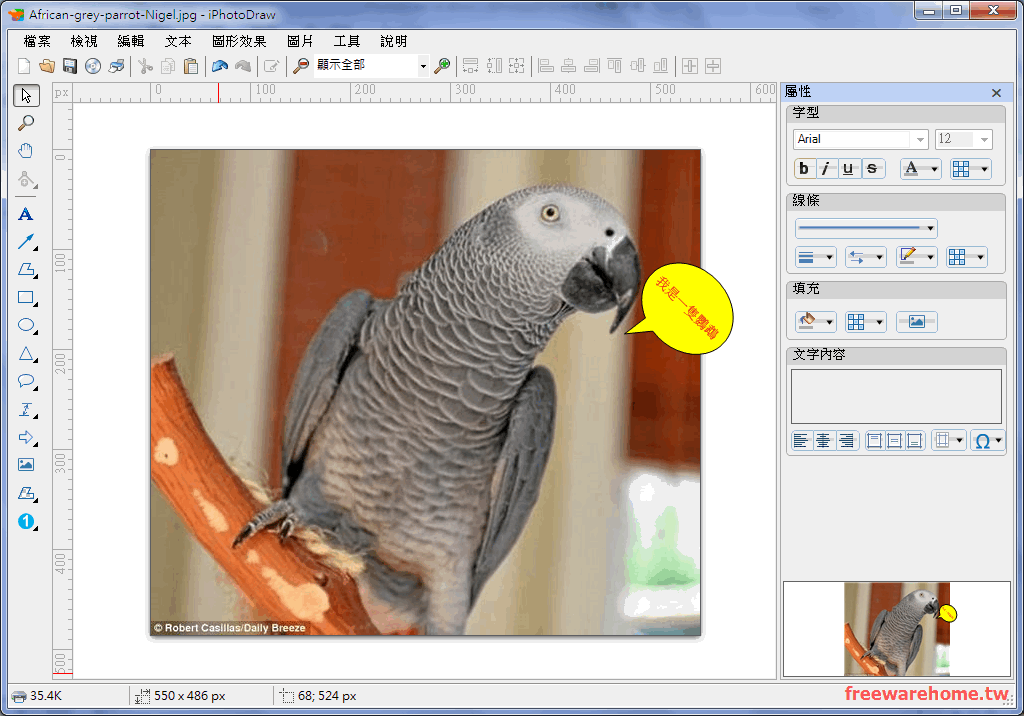Screen dimensions: 1024x716
Task: Open the Arial font family dropdown
Action: coord(920,139)
